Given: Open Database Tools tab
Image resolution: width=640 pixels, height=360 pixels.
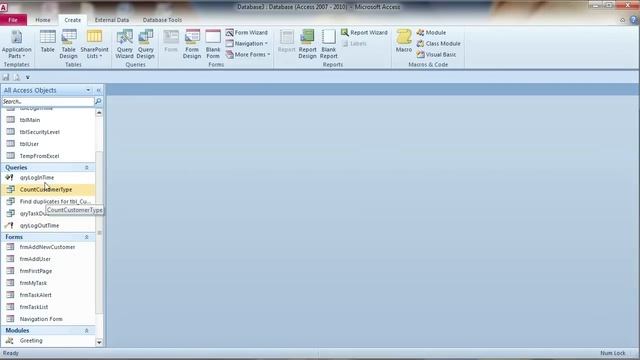Looking at the screenshot, I should click(x=162, y=20).
